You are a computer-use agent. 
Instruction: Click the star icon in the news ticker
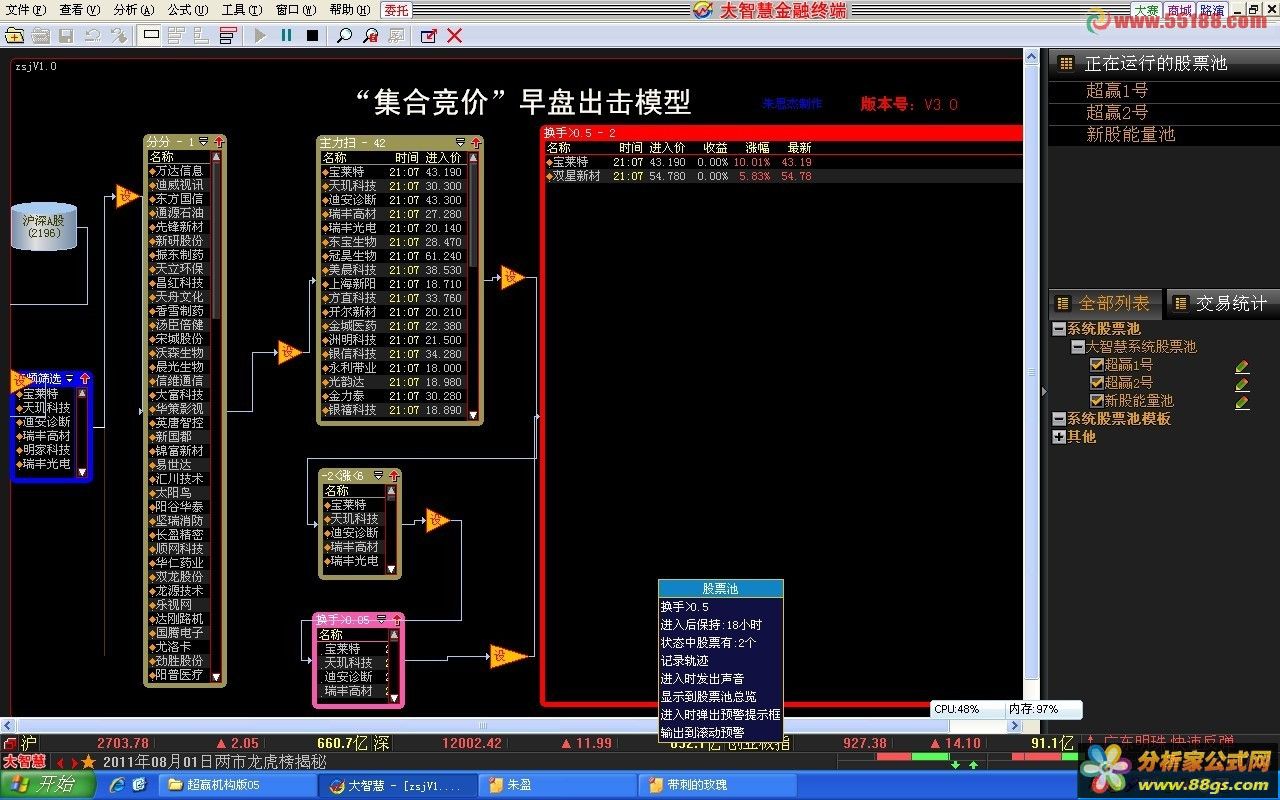tap(88, 762)
